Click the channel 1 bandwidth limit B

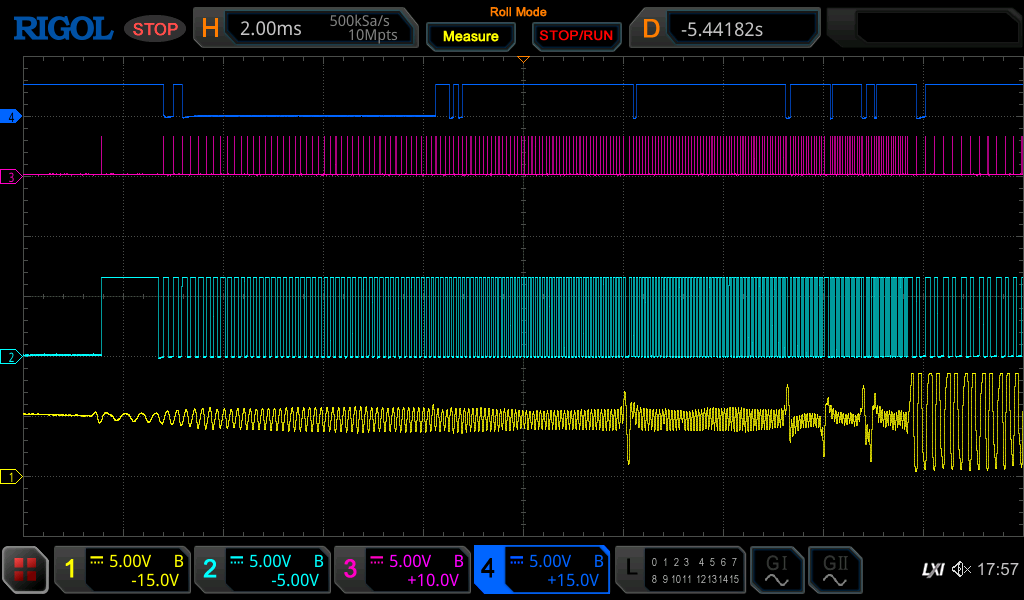click(x=178, y=561)
